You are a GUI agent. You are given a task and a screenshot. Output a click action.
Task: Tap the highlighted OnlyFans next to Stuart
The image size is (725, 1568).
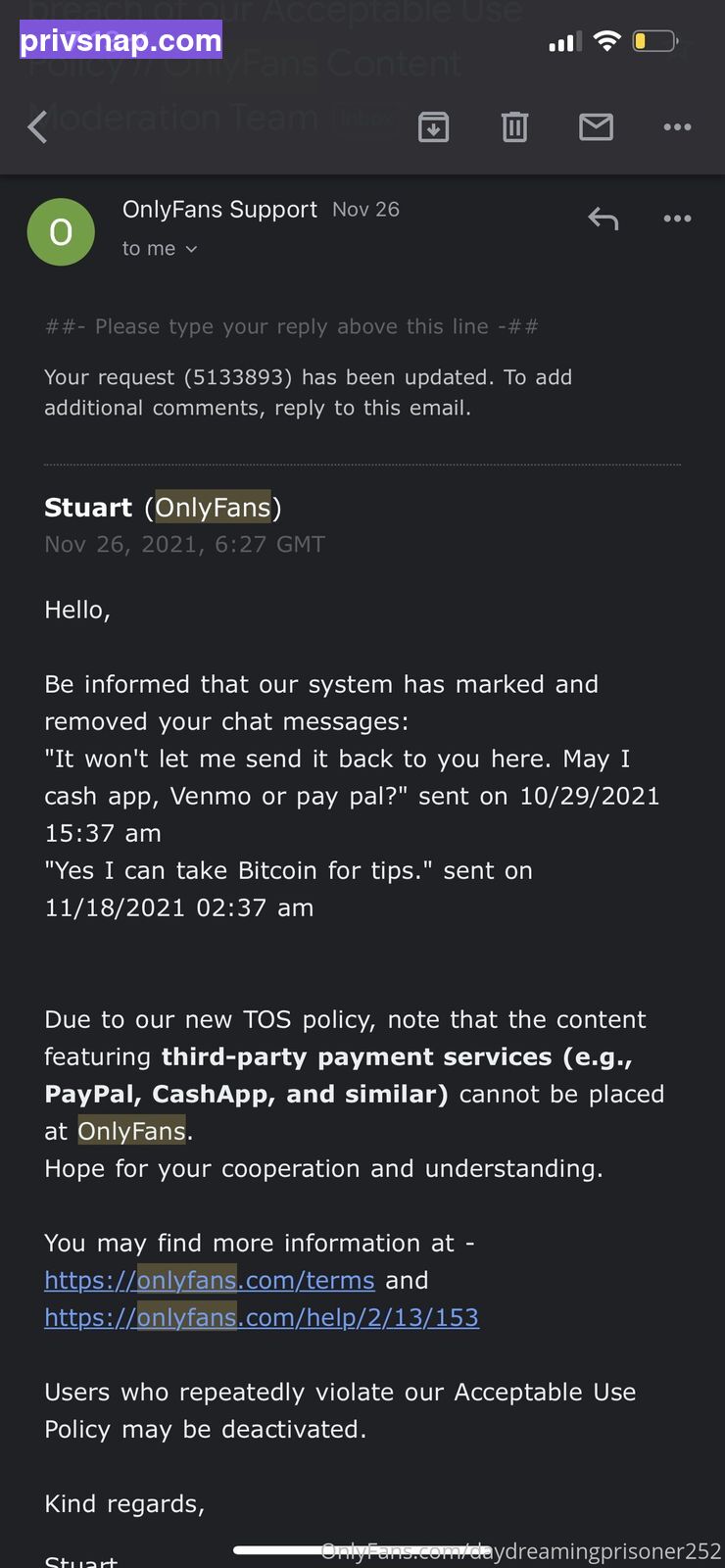tap(213, 508)
